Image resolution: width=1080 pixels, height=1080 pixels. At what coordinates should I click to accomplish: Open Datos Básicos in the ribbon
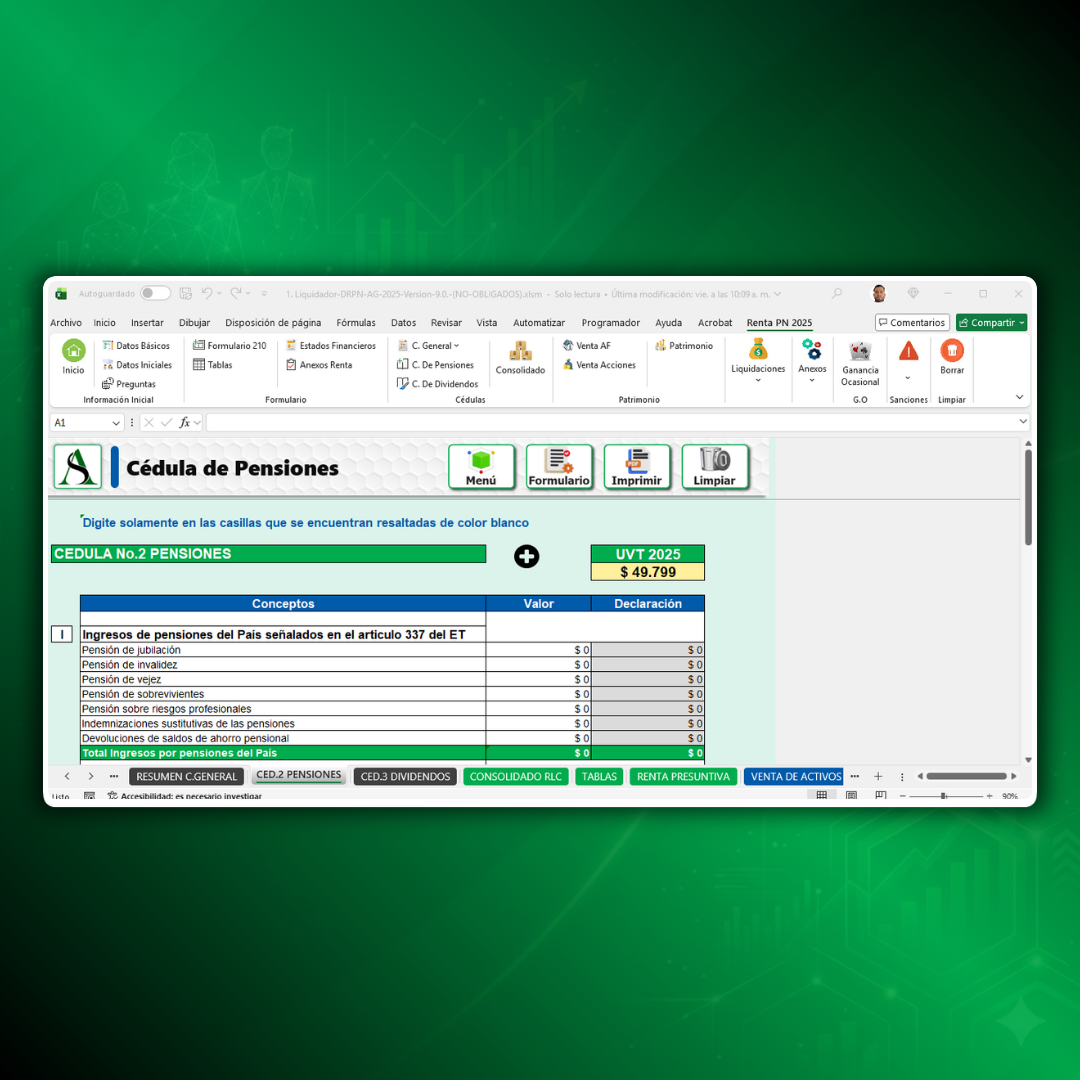pyautogui.click(x=136, y=346)
